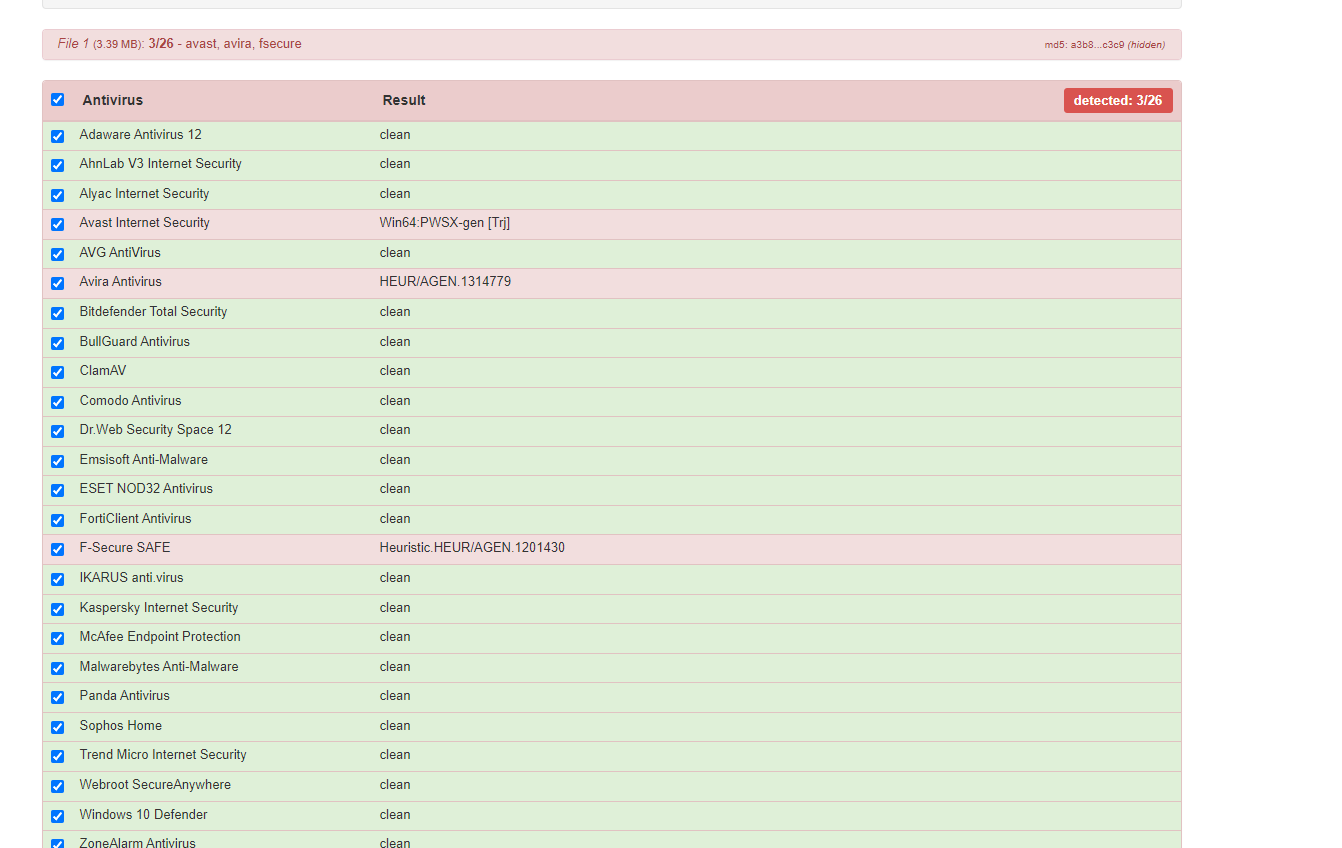Uncheck the Bitdefender Total Security checkbox

click(x=57, y=313)
